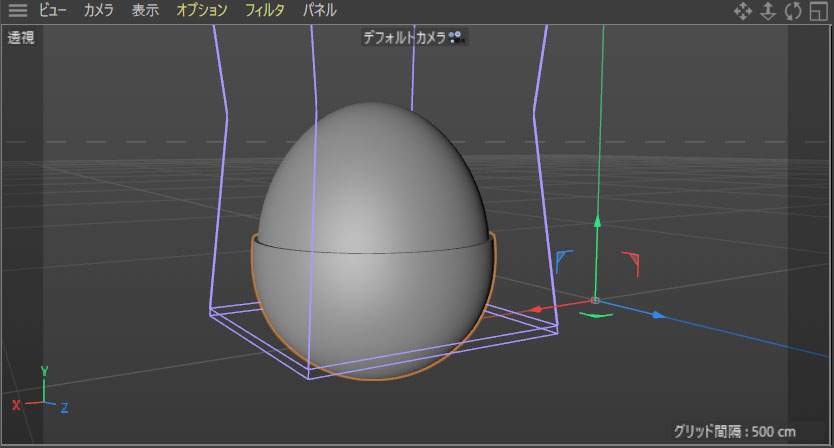Click the world axis indicator in corner
The image size is (834, 448).
coord(40,396)
